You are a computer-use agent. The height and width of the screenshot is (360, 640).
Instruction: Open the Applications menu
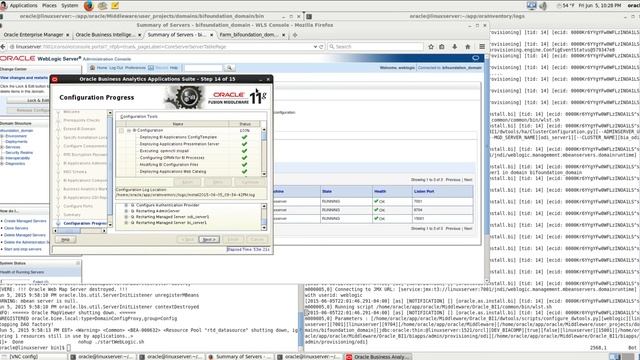point(23,6)
